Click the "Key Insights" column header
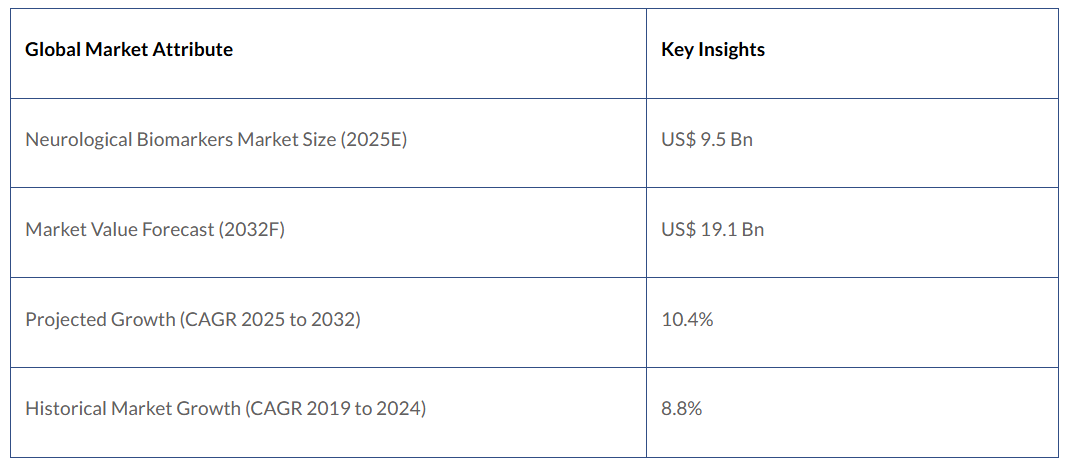This screenshot has height=468, width=1066. pos(713,49)
